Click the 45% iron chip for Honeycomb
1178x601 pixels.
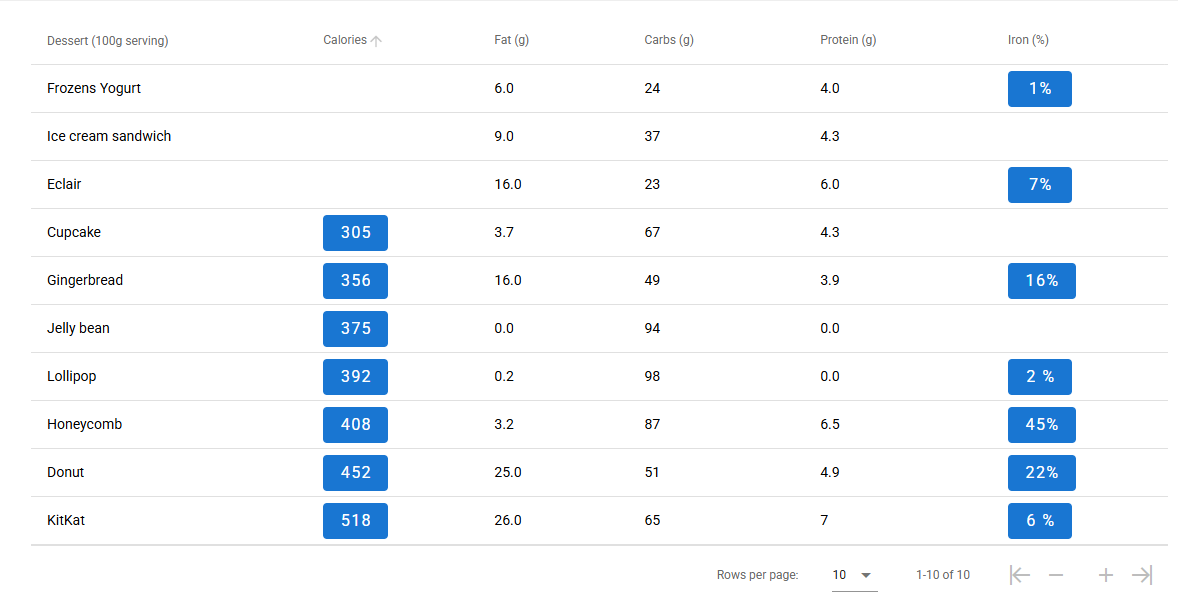click(1041, 424)
